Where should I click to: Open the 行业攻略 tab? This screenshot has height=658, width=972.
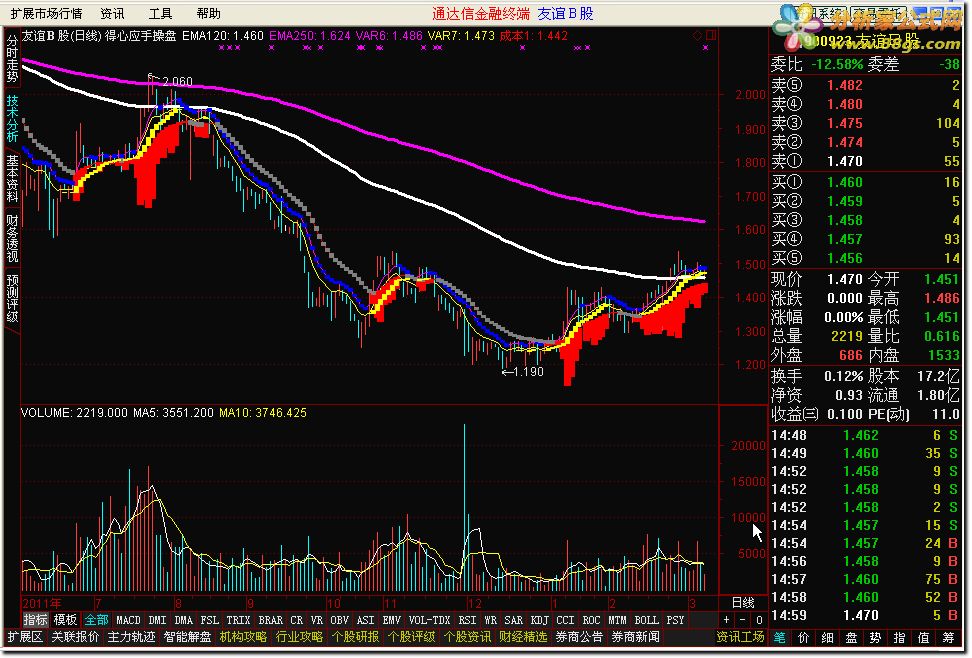[x=299, y=637]
